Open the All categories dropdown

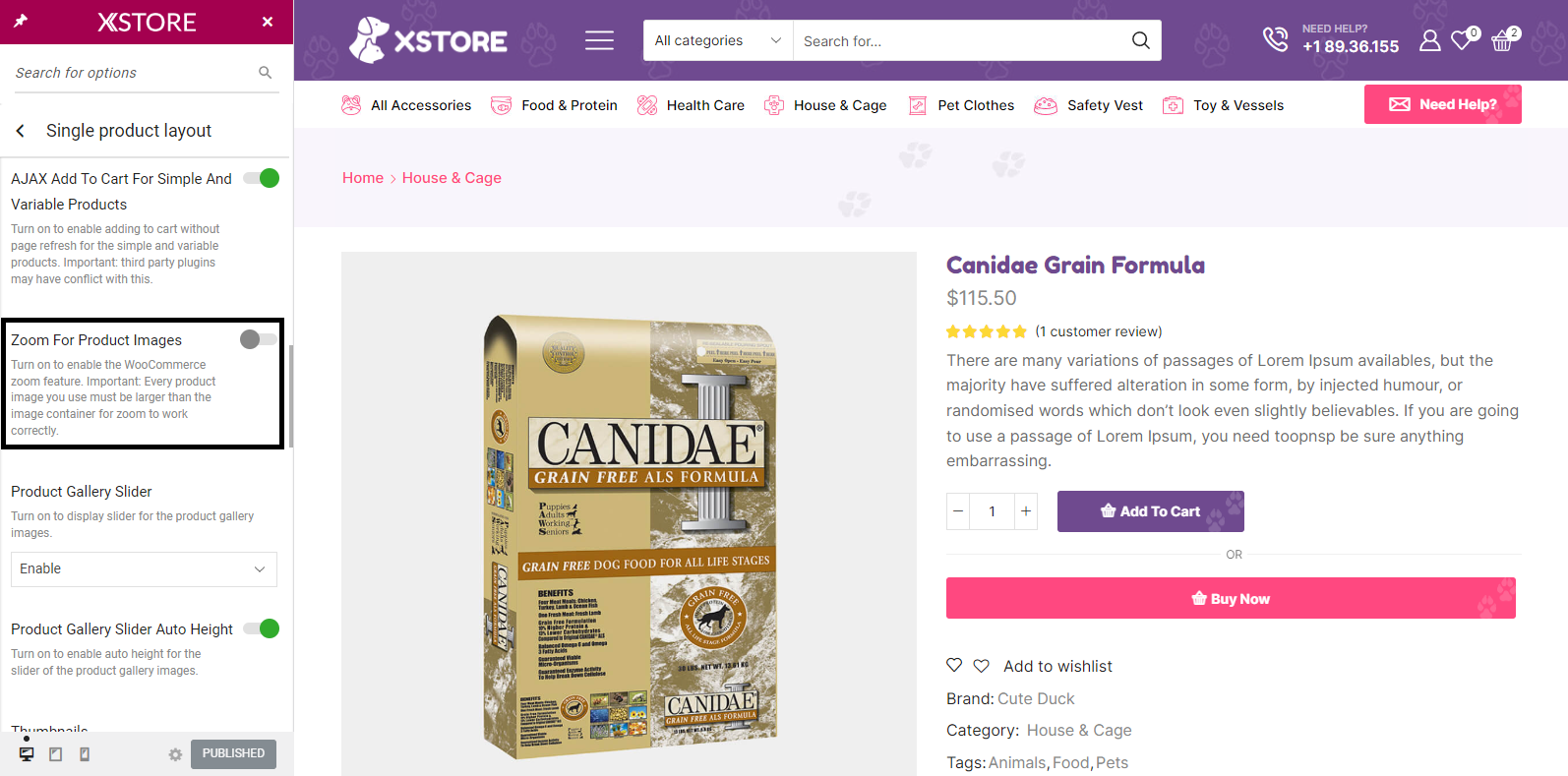(718, 40)
